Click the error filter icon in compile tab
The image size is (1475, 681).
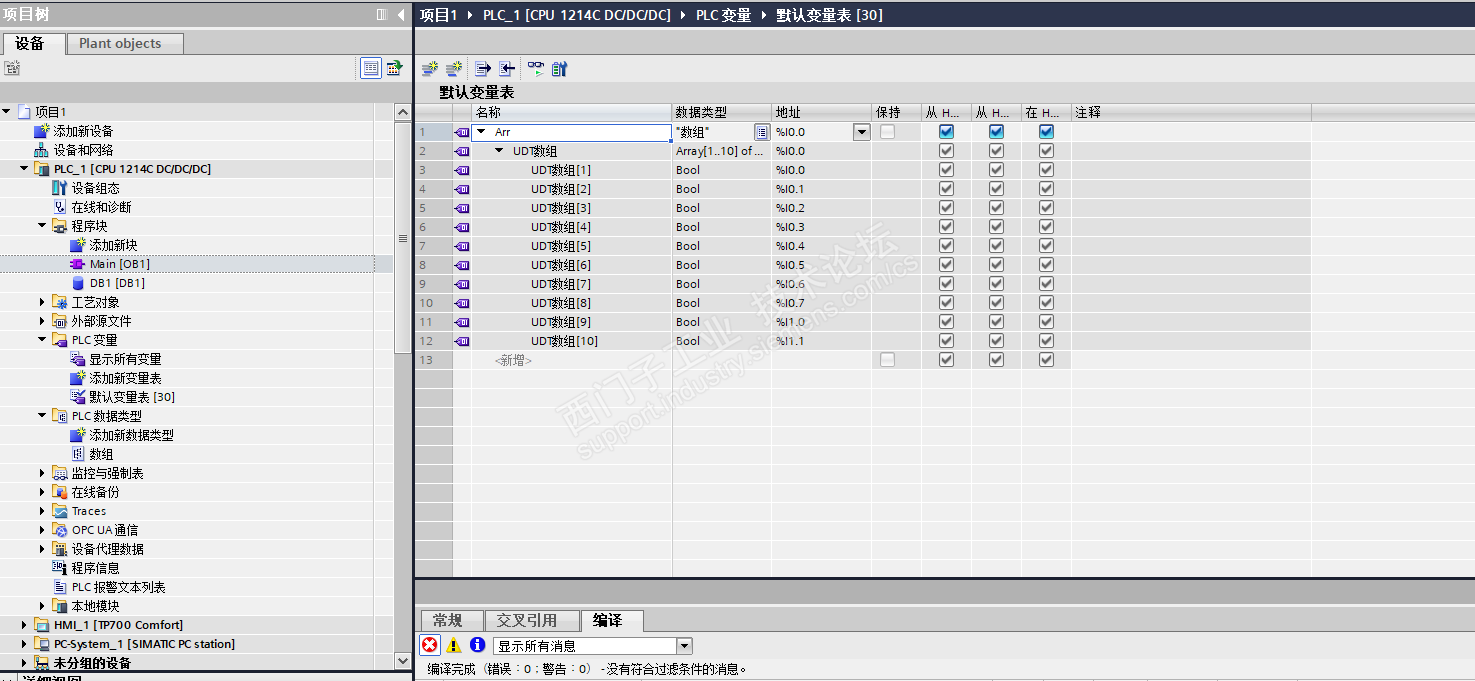pyautogui.click(x=429, y=645)
